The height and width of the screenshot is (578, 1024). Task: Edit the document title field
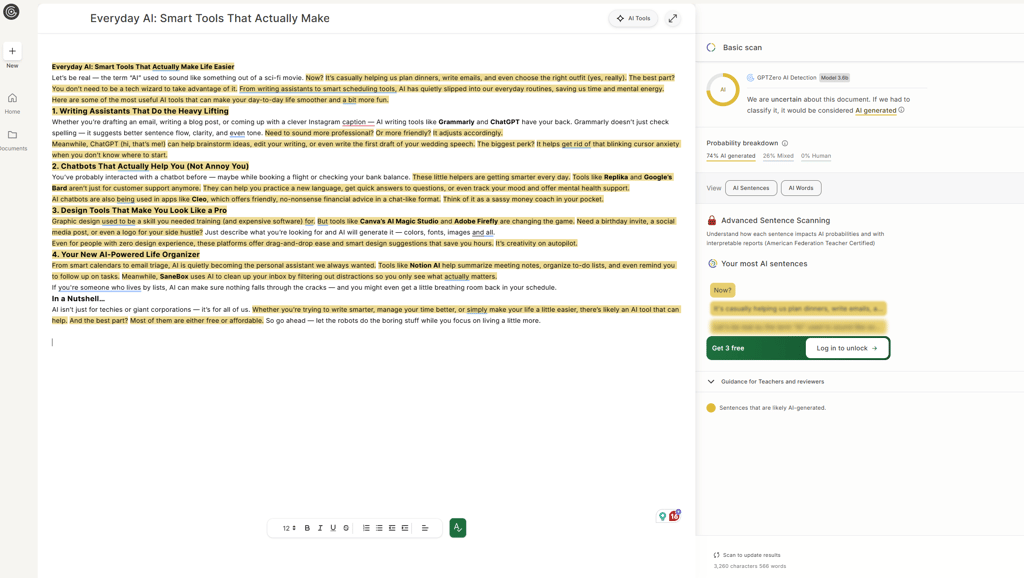(210, 18)
